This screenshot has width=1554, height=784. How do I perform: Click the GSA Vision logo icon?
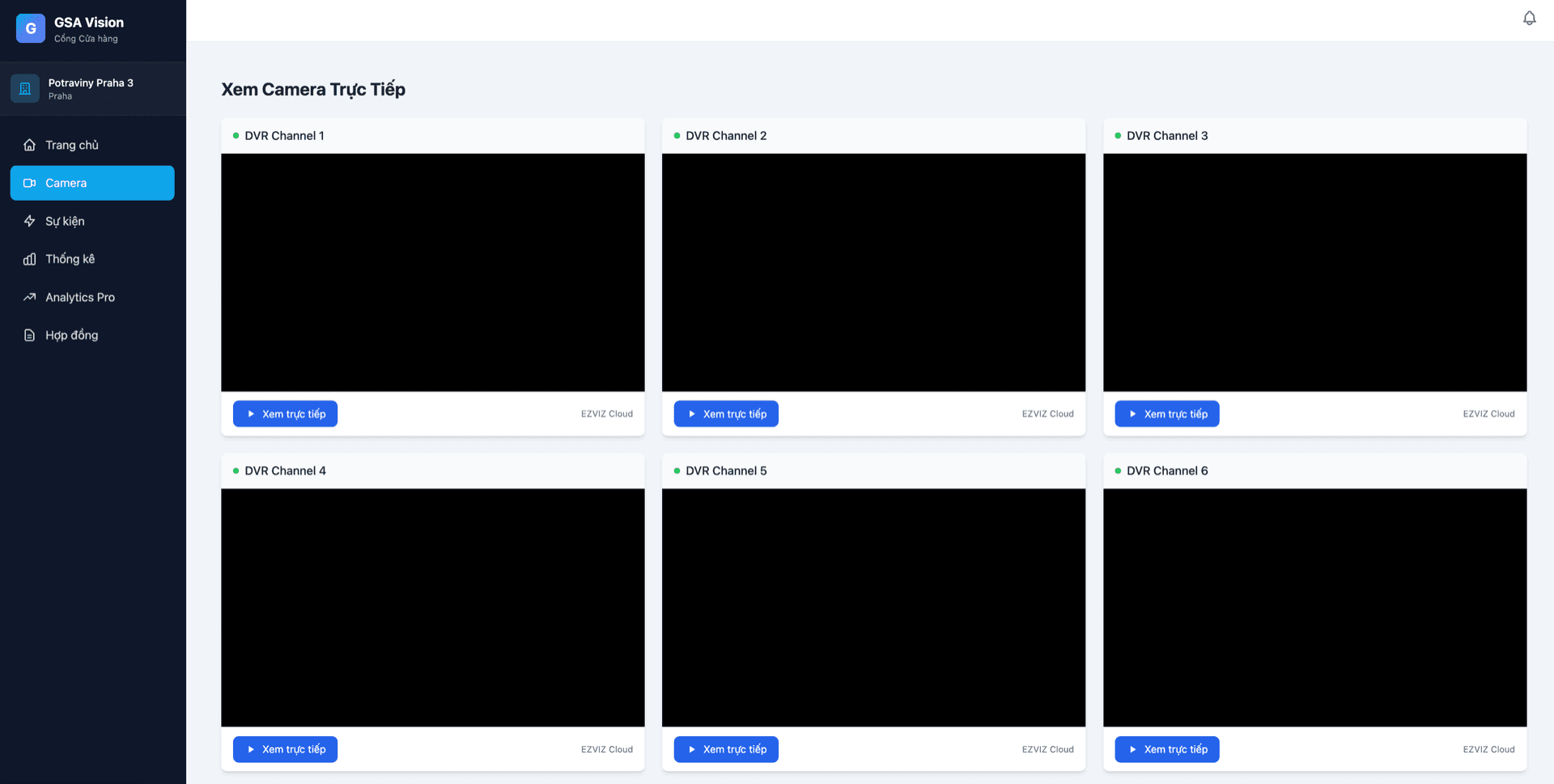pyautogui.click(x=30, y=28)
